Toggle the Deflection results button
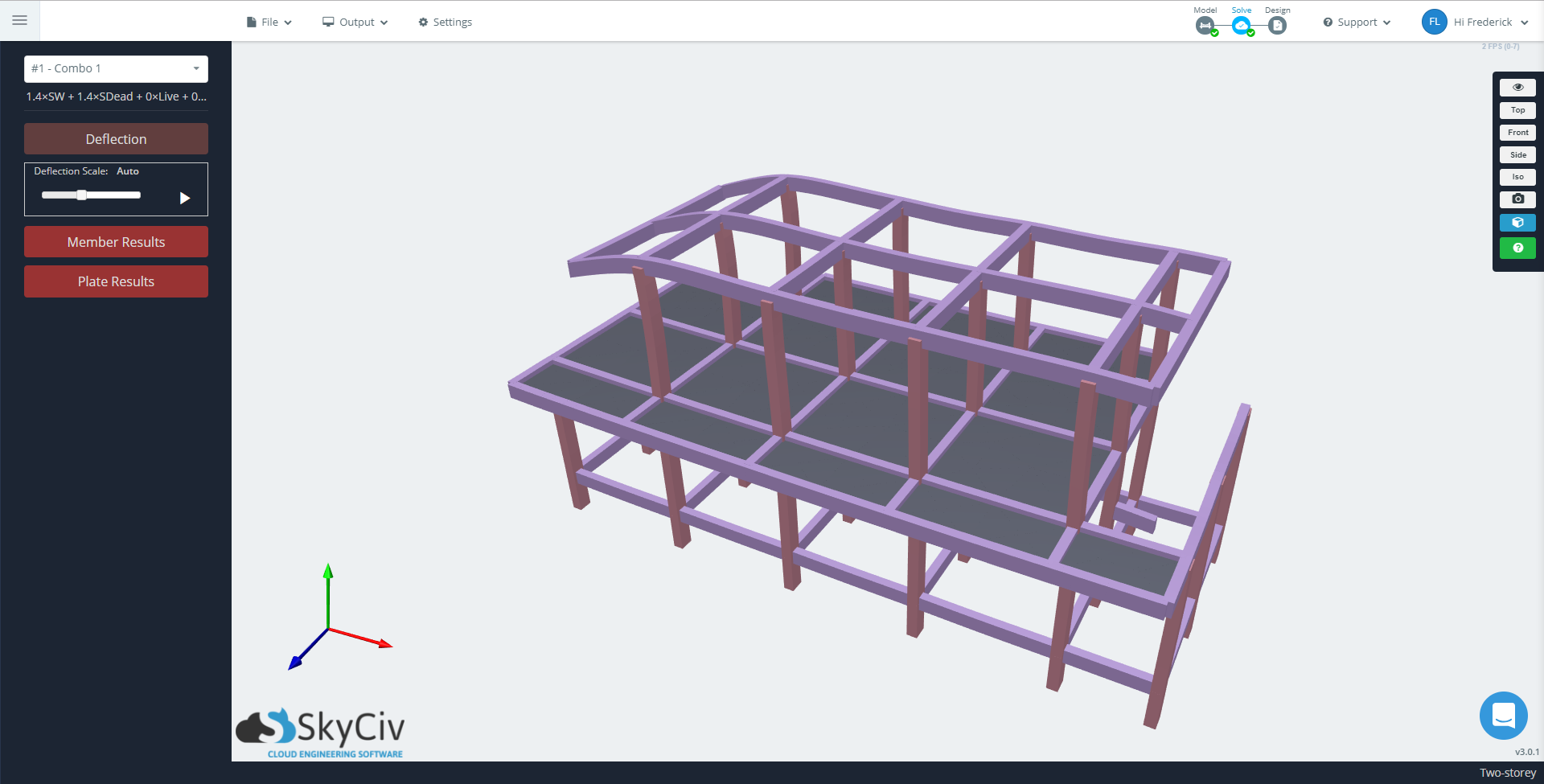This screenshot has height=784, width=1544. pos(116,139)
